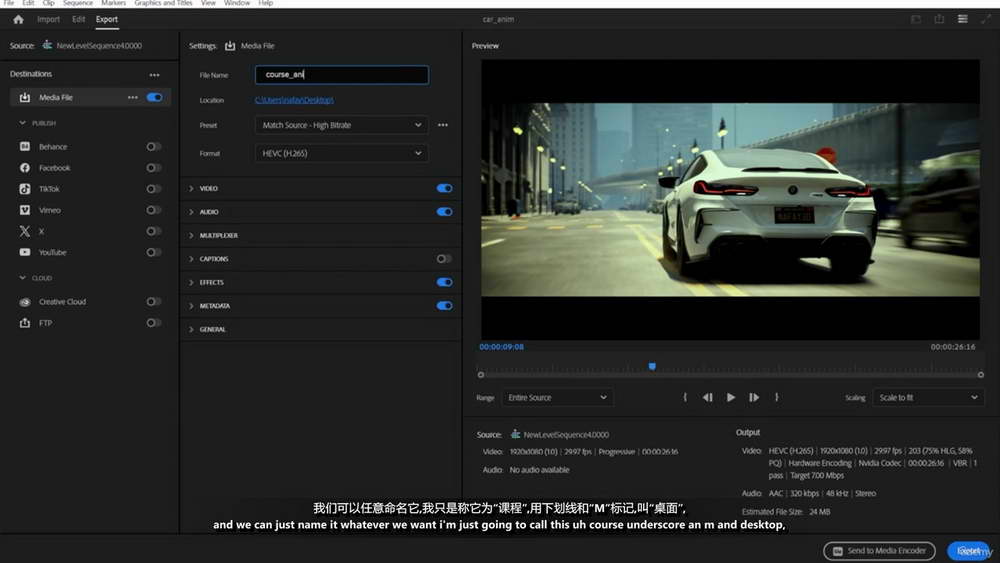Click the Media File destination icon
Viewport: 1000px width, 563px height.
tap(25, 98)
